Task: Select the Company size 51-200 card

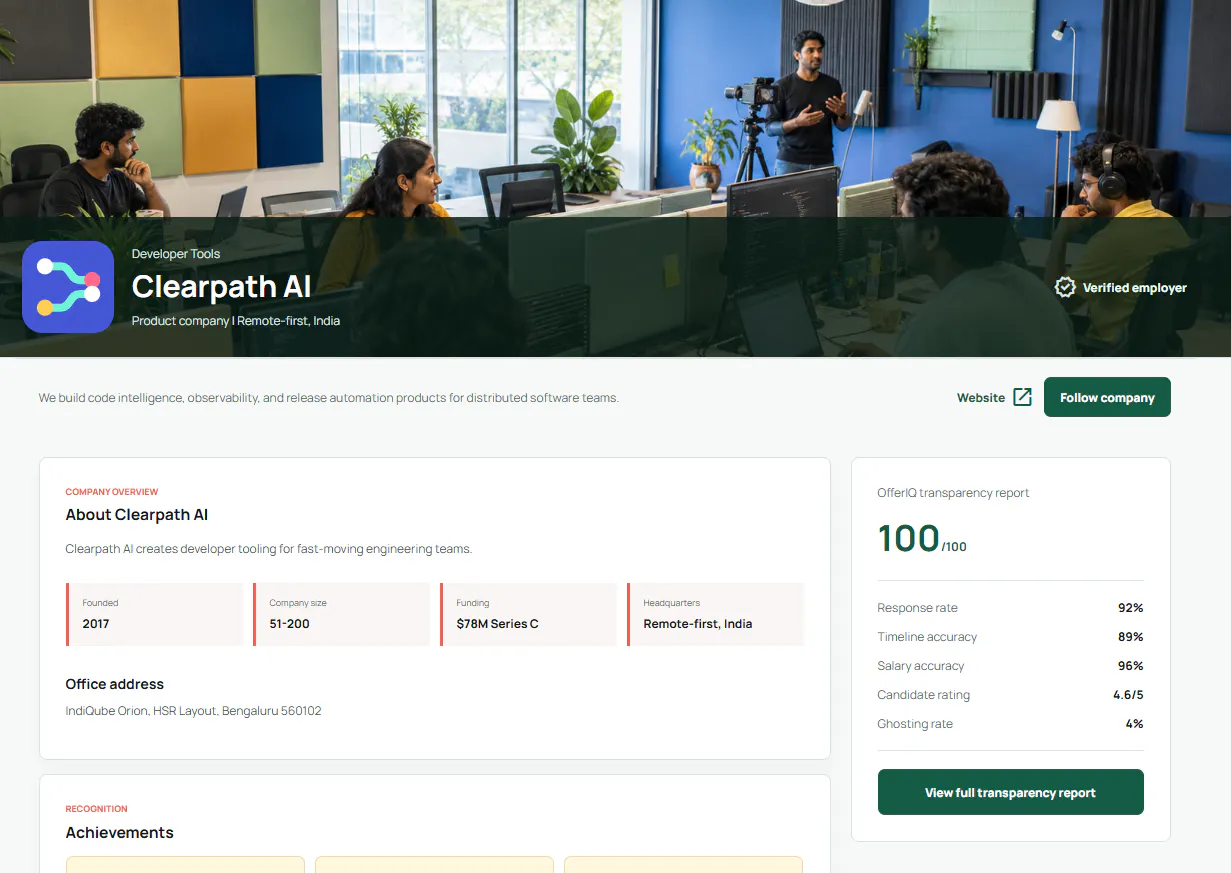Action: click(341, 614)
